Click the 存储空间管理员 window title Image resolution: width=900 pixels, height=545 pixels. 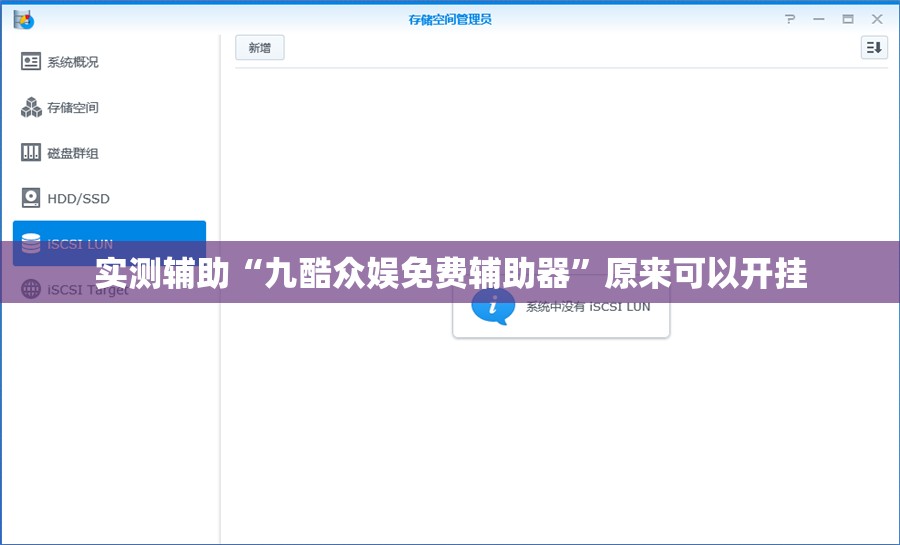click(x=450, y=20)
